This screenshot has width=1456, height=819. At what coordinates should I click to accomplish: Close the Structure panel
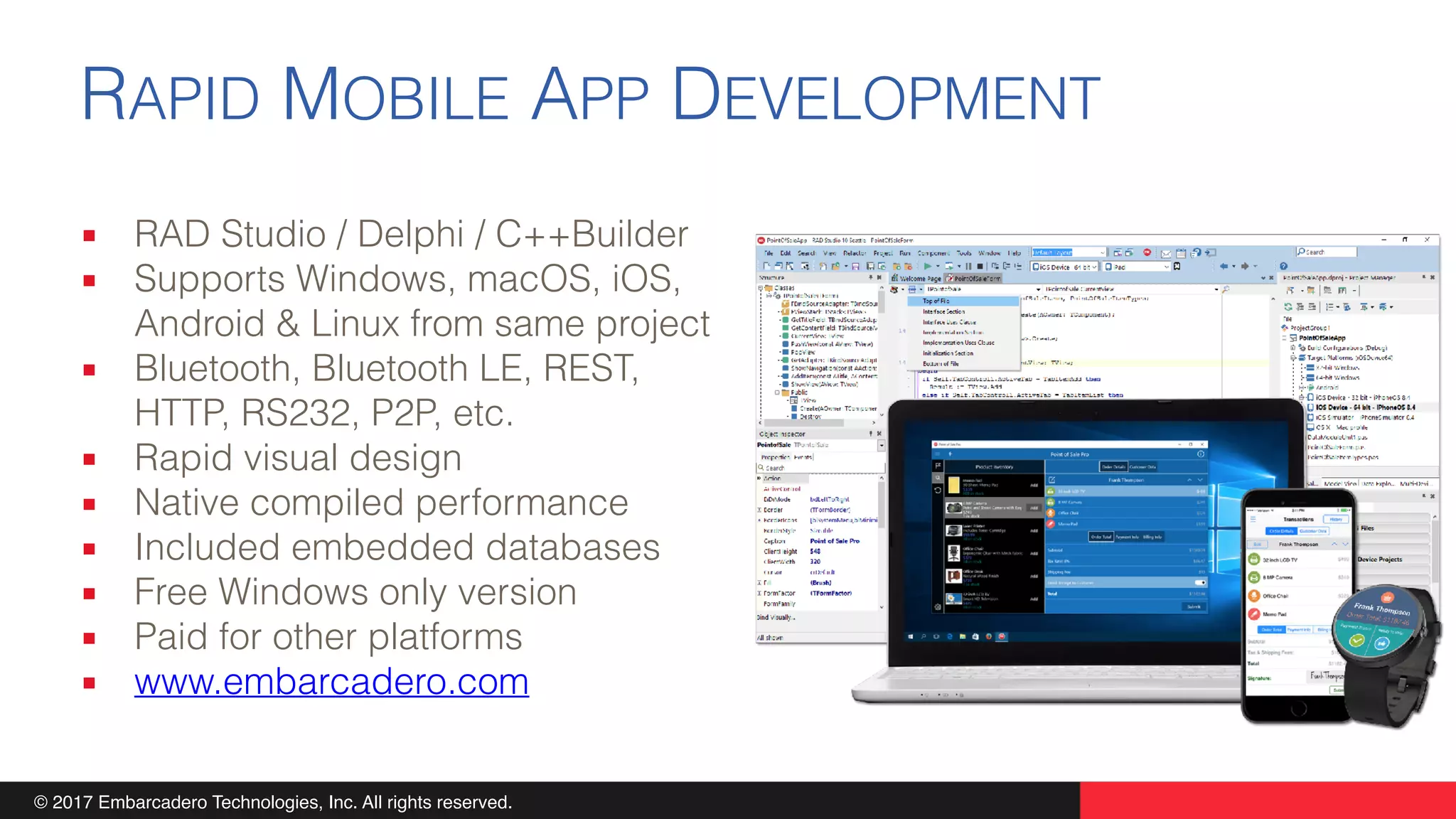tap(879, 277)
